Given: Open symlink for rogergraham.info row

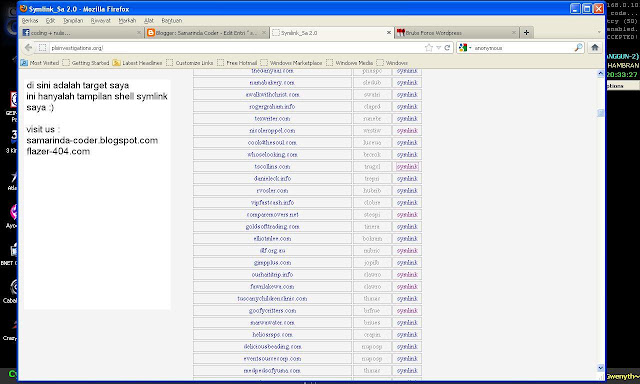Looking at the screenshot, I should coord(407,107).
